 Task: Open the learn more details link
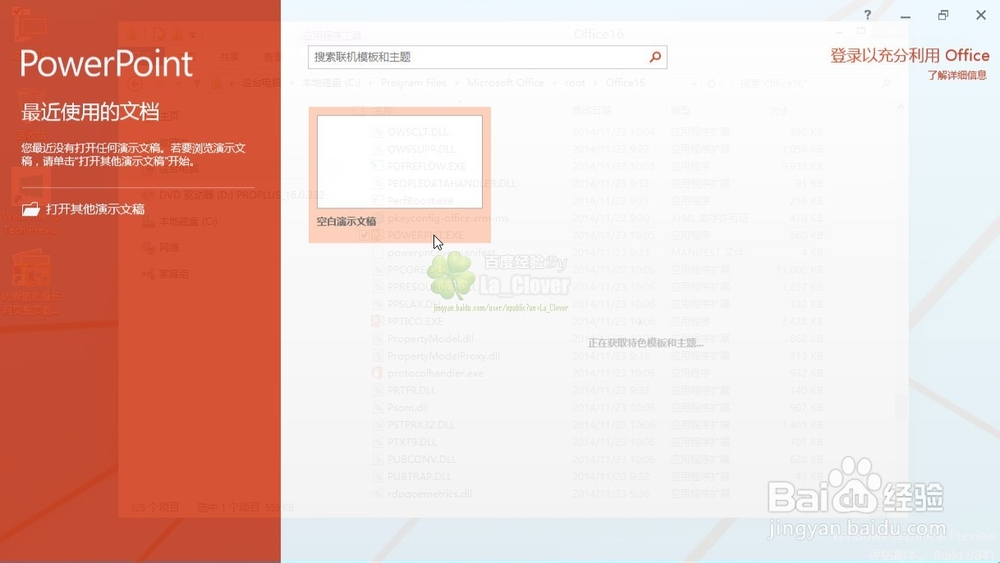tap(957, 75)
